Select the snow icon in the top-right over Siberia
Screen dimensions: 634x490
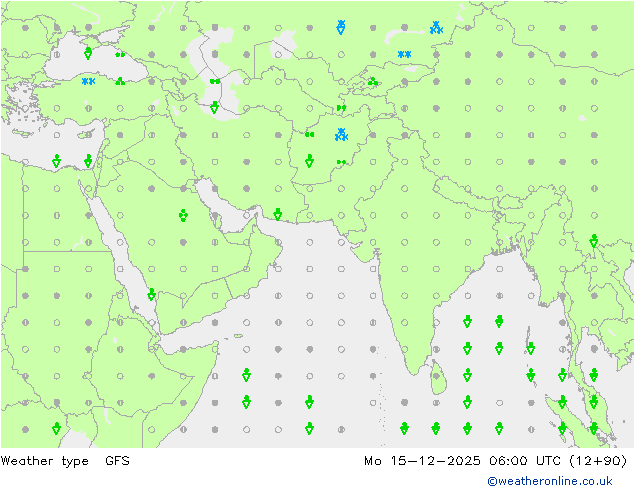(436, 28)
